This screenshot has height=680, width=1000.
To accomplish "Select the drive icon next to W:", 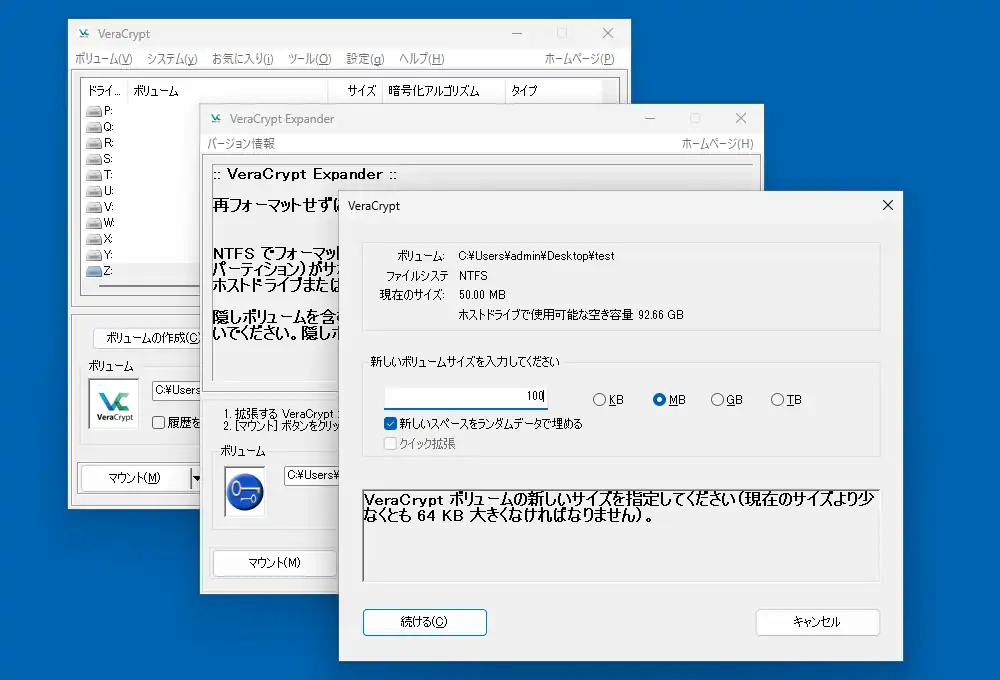I will tap(96, 222).
